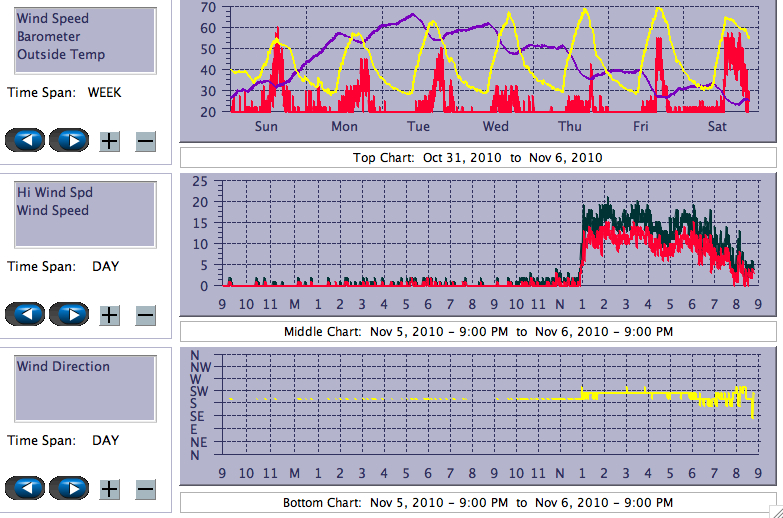Zoom in the middle chart with plus
The image size is (783, 518).
pos(110,315)
